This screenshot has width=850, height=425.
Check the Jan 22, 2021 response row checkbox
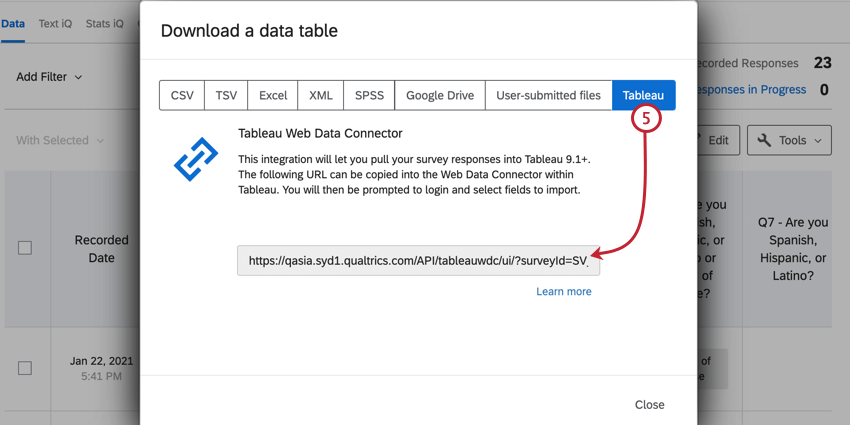(25, 368)
